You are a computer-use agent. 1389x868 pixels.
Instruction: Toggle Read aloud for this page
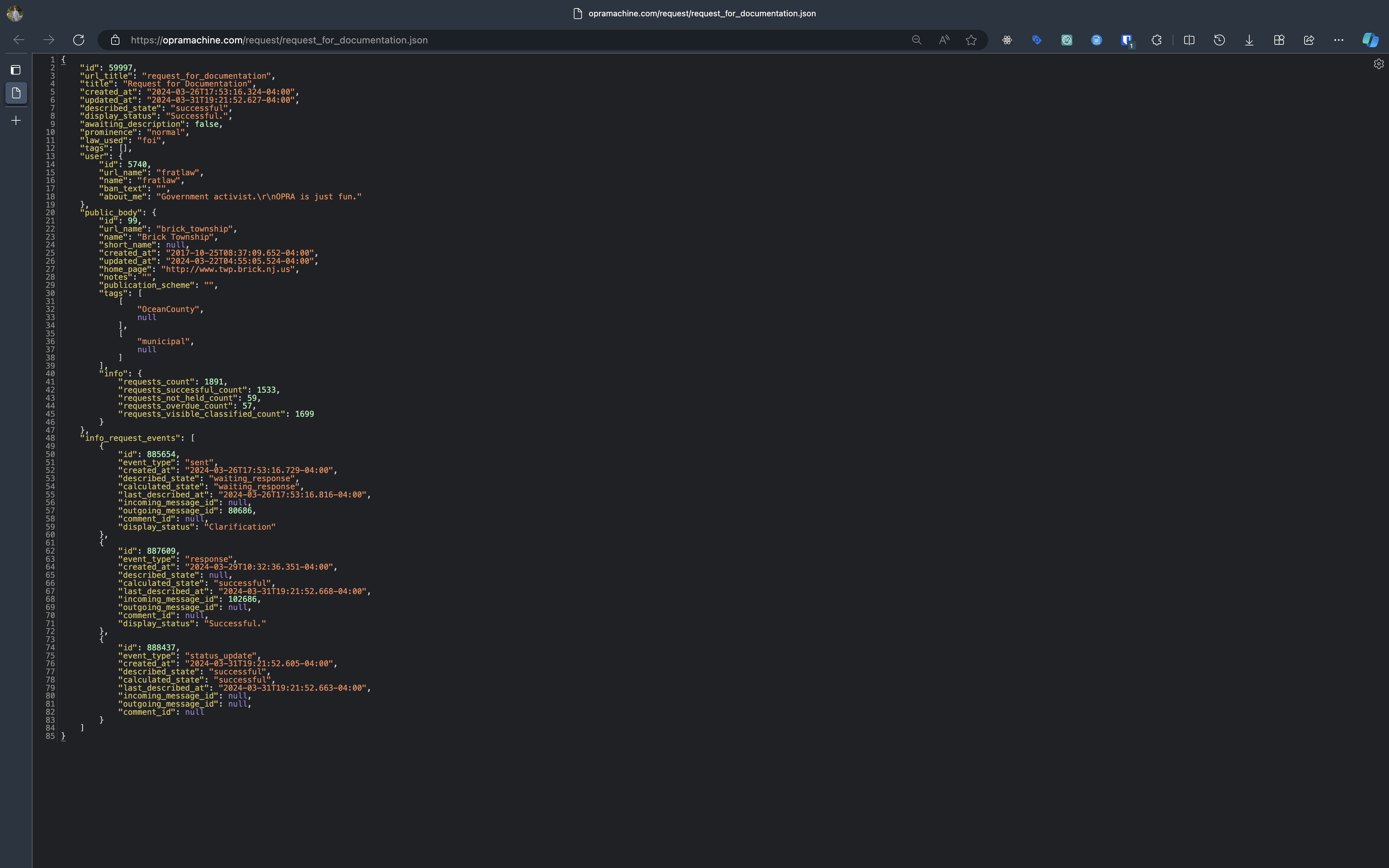944,40
